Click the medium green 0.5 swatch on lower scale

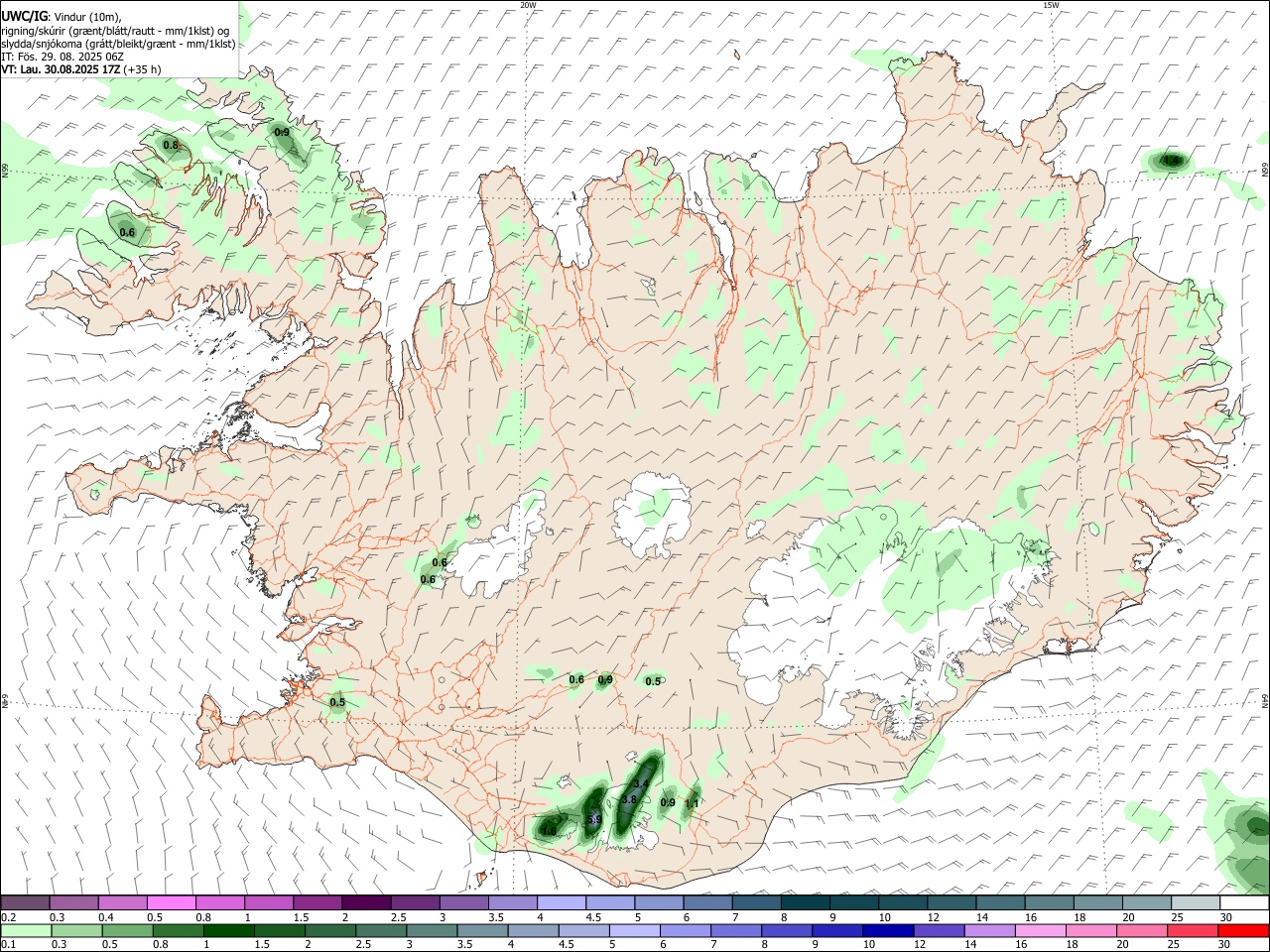click(x=127, y=931)
